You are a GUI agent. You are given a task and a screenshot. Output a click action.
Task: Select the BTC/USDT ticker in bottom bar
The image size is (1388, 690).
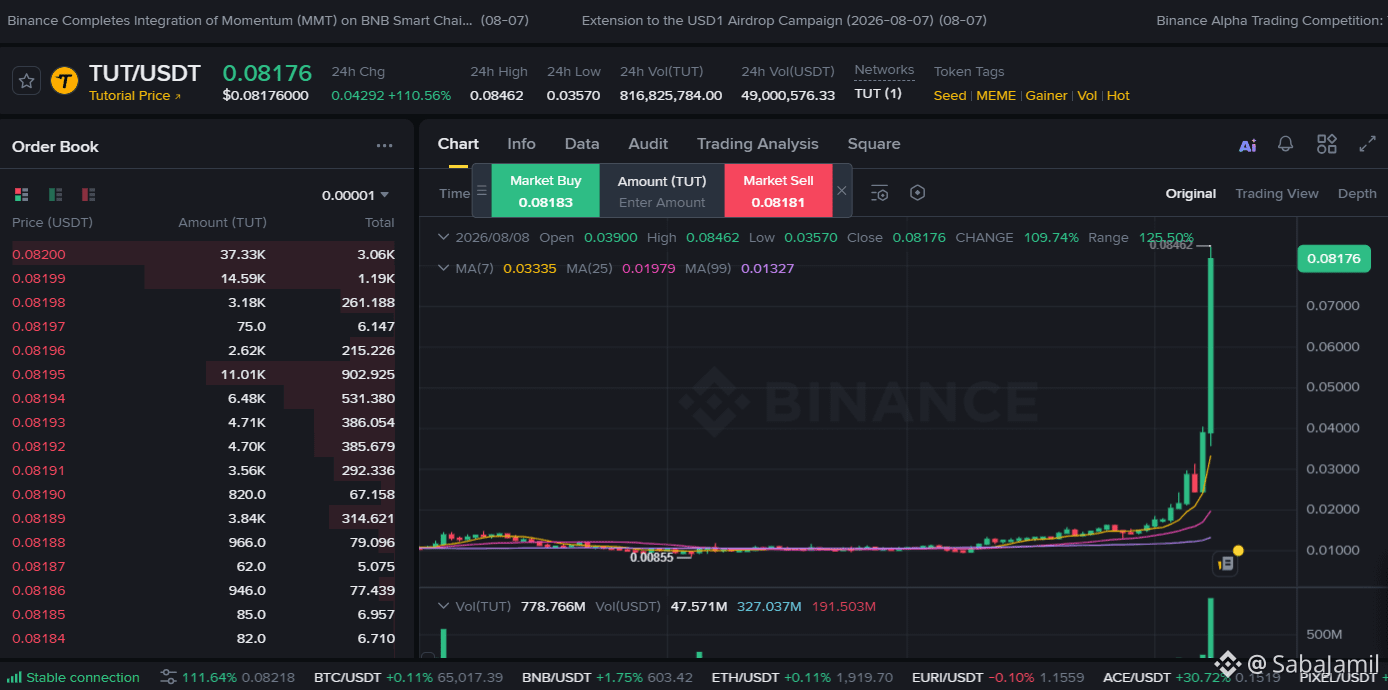coord(408,678)
